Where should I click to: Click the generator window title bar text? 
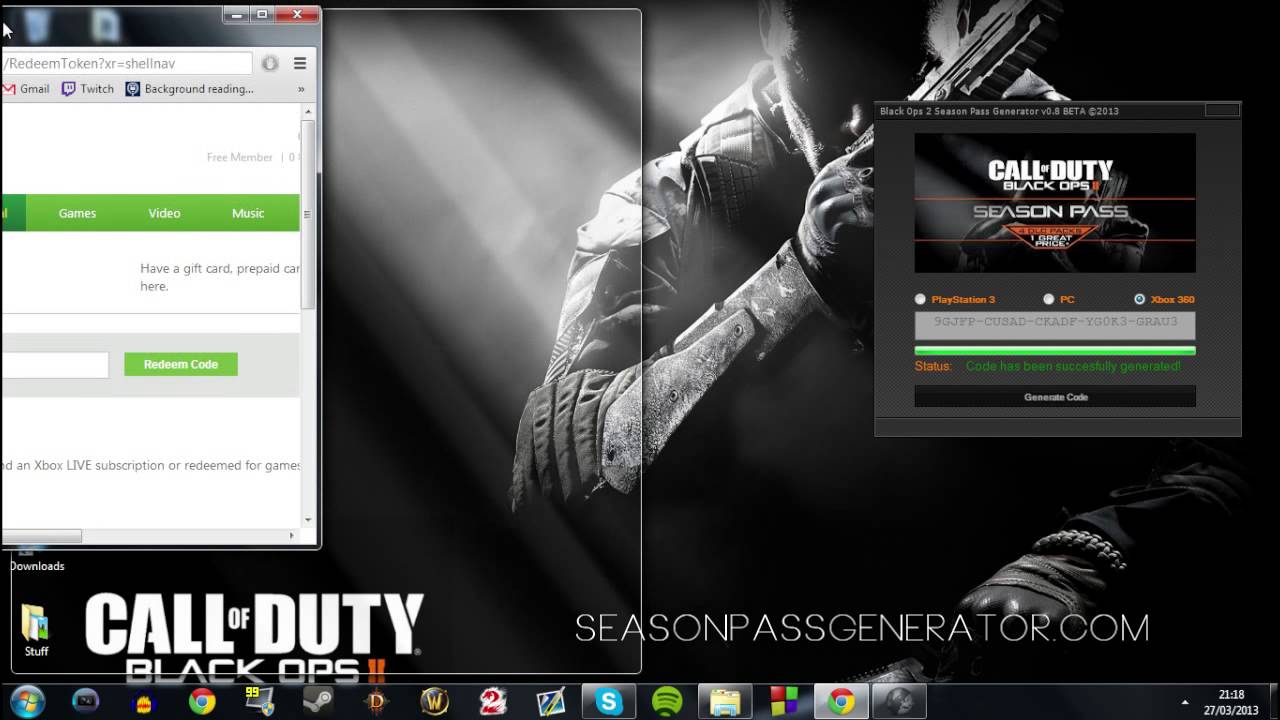pyautogui.click(x=999, y=111)
